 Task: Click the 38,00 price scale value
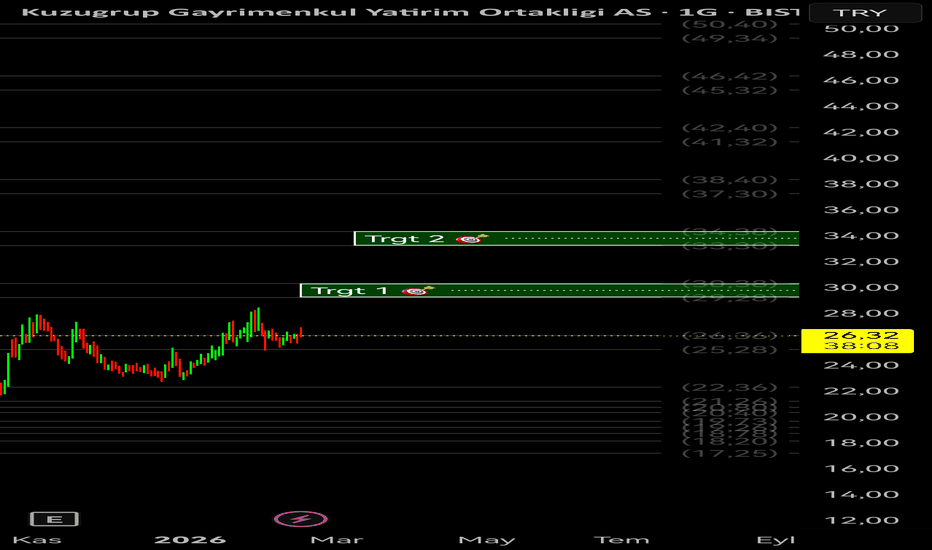[861, 184]
